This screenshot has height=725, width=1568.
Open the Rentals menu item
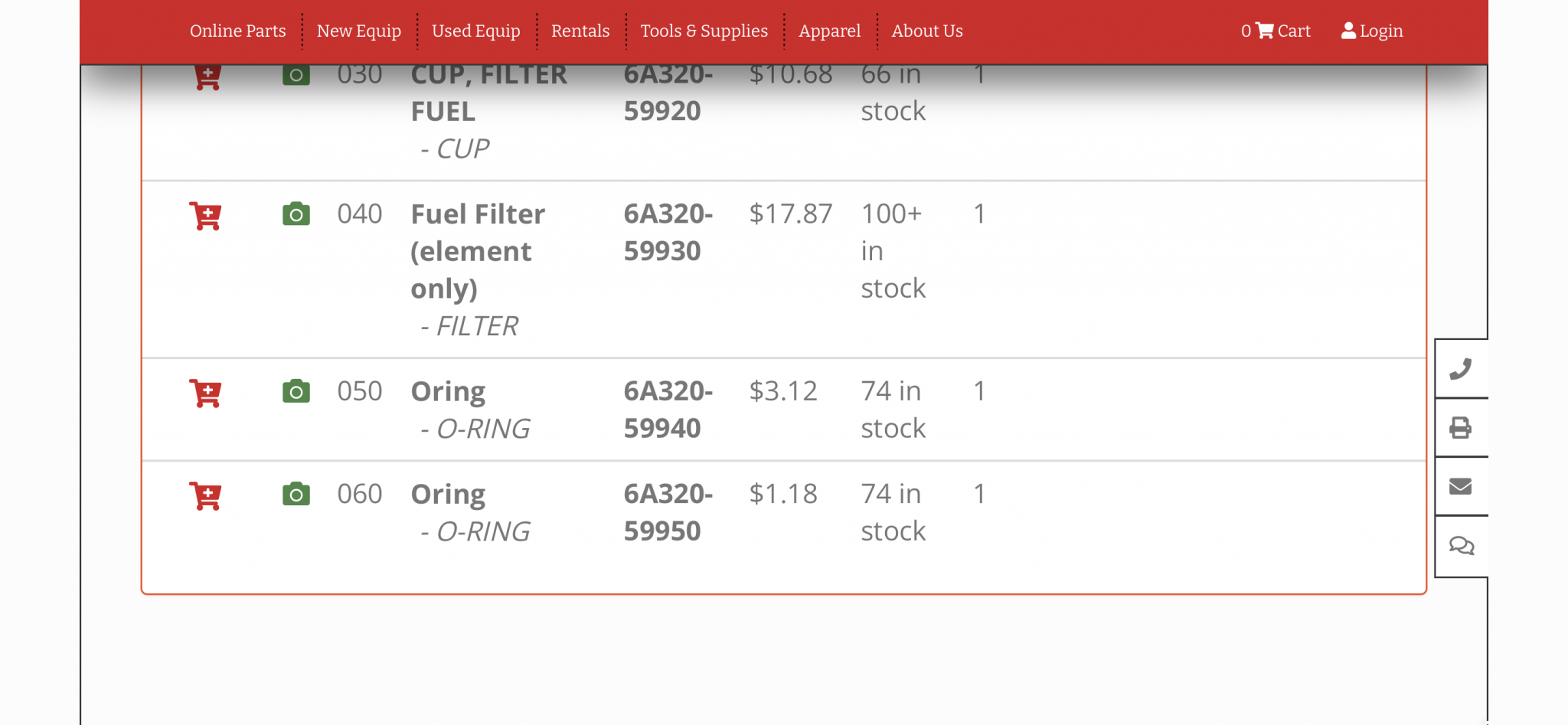click(x=580, y=31)
